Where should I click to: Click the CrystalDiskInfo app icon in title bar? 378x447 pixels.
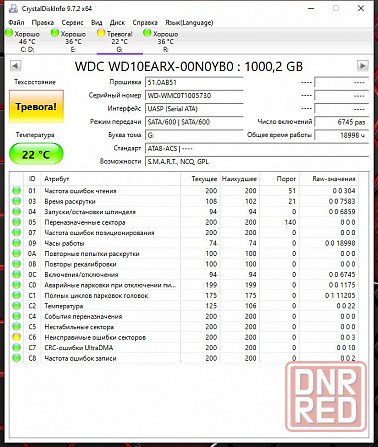coord(13,8)
